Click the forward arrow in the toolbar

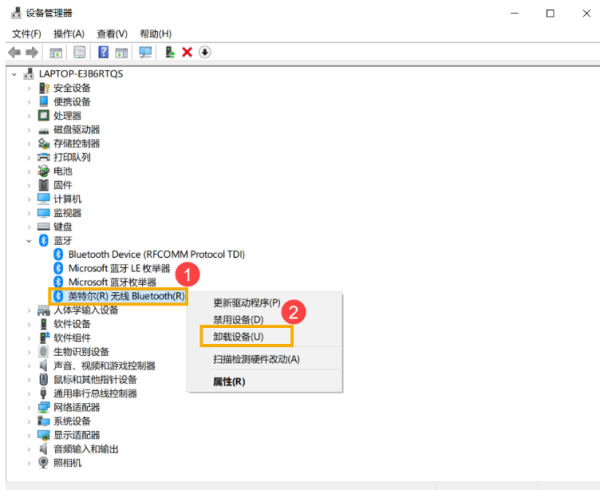point(32,52)
